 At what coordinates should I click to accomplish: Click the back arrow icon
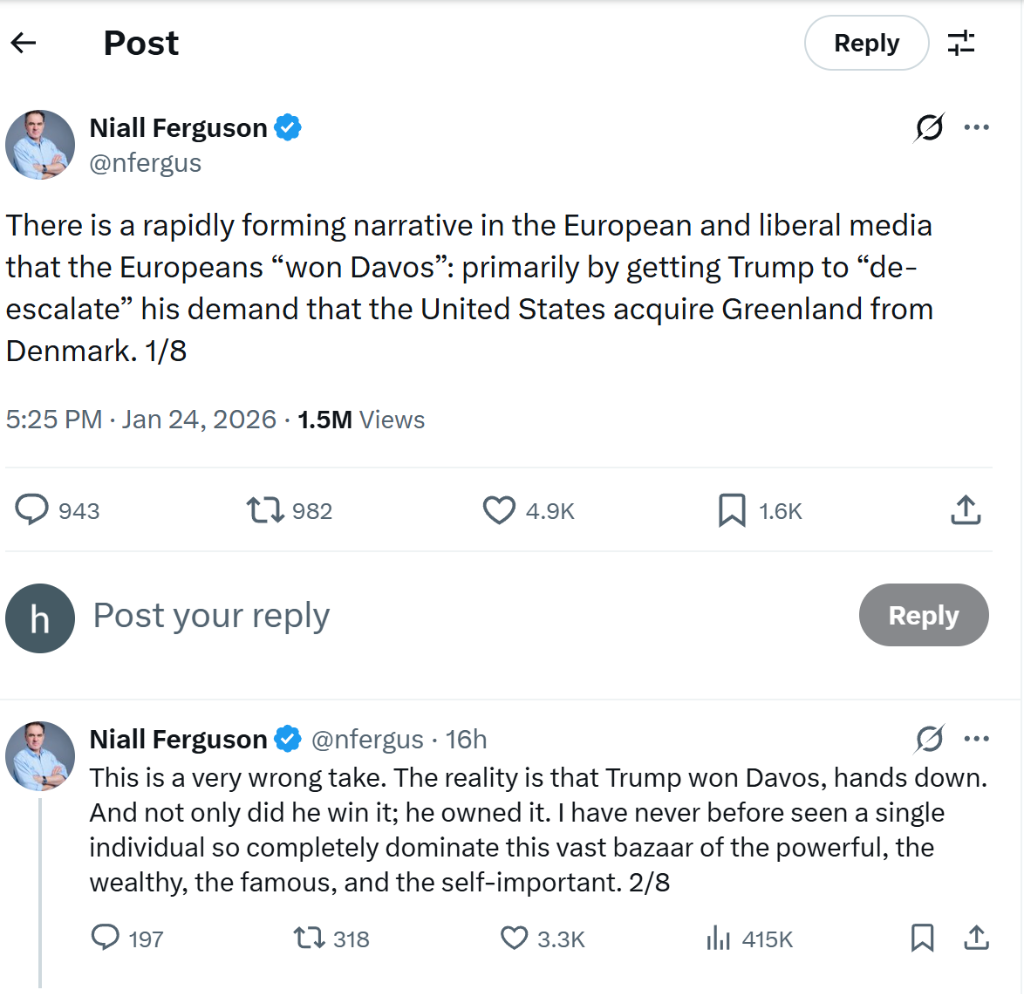click(24, 43)
